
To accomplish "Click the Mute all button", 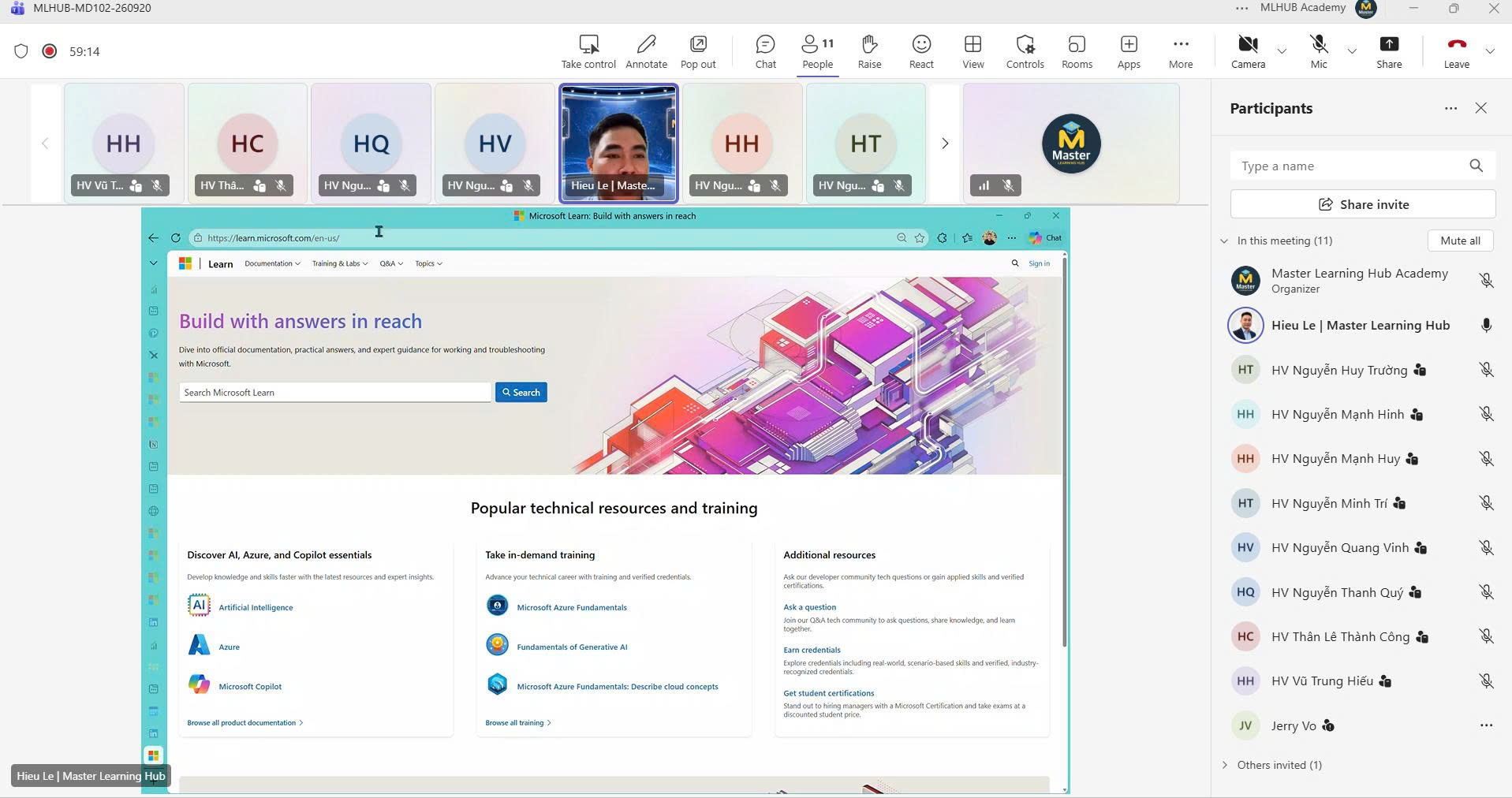I will coord(1460,241).
